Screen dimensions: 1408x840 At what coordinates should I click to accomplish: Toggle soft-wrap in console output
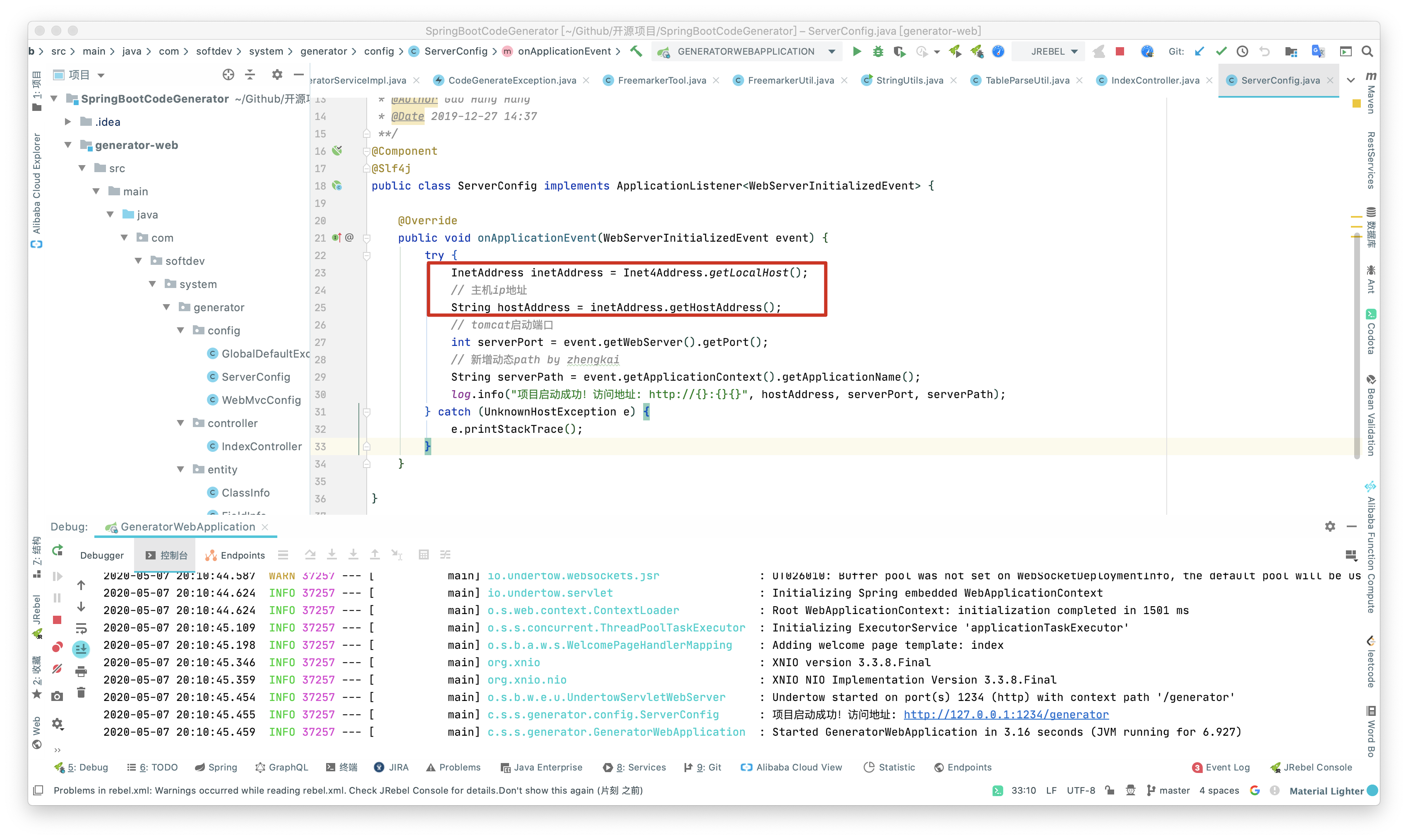pos(81,628)
